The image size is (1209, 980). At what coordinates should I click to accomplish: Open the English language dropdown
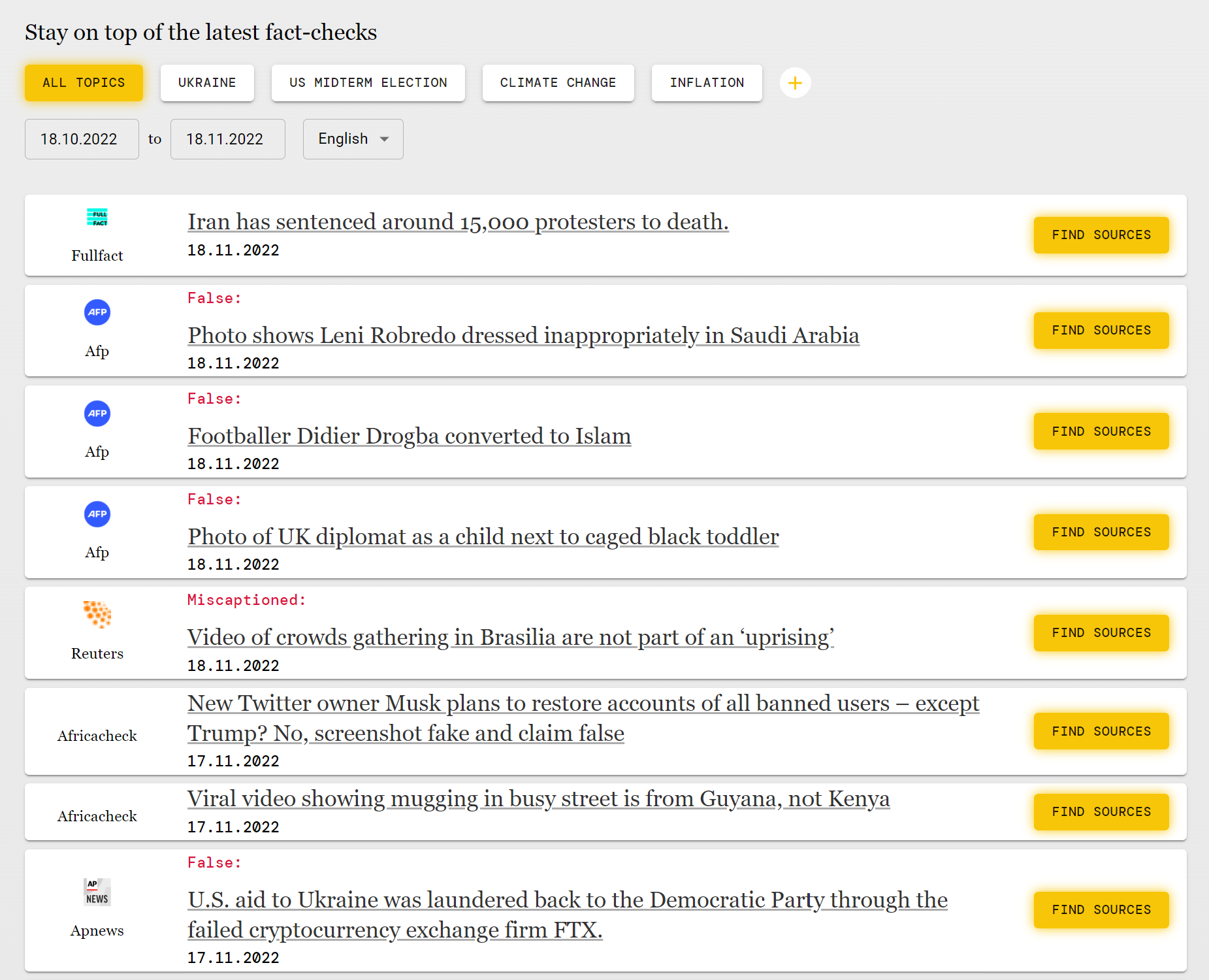click(x=353, y=139)
